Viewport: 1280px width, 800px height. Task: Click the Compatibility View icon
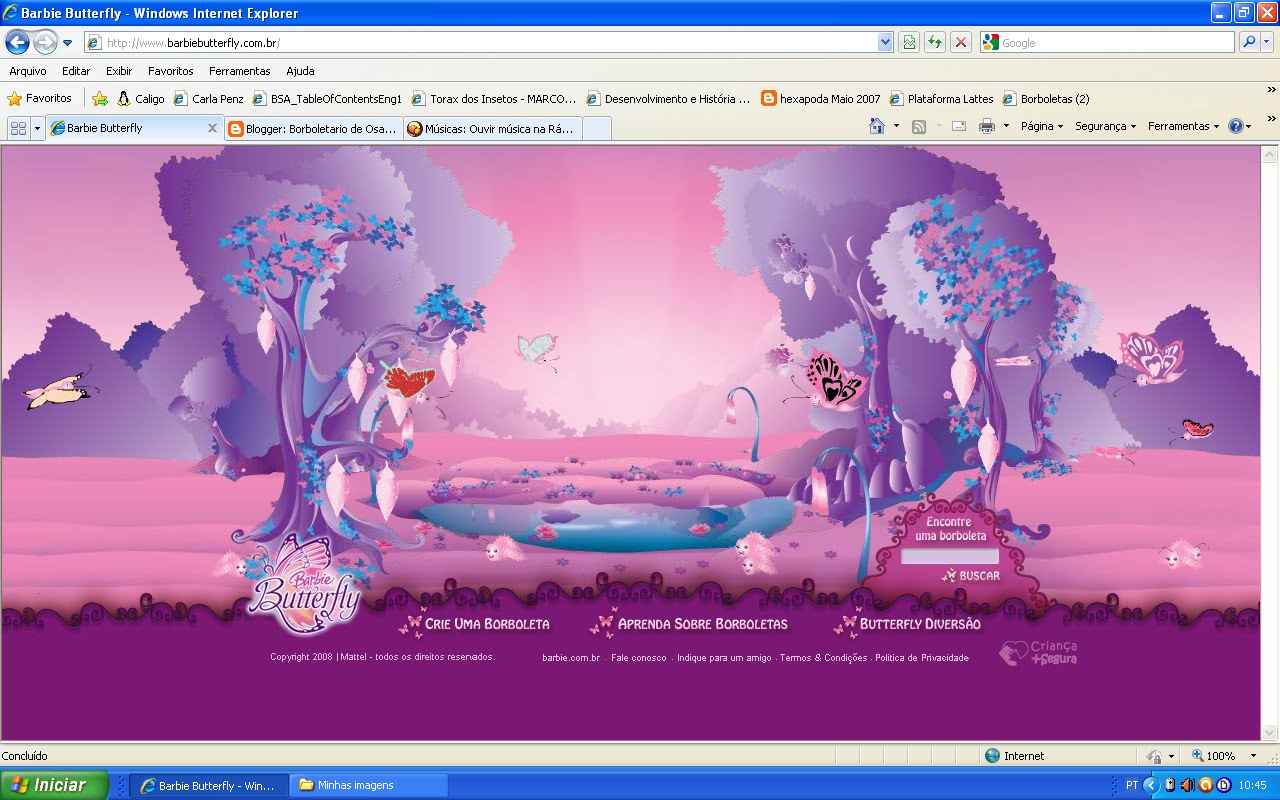909,42
